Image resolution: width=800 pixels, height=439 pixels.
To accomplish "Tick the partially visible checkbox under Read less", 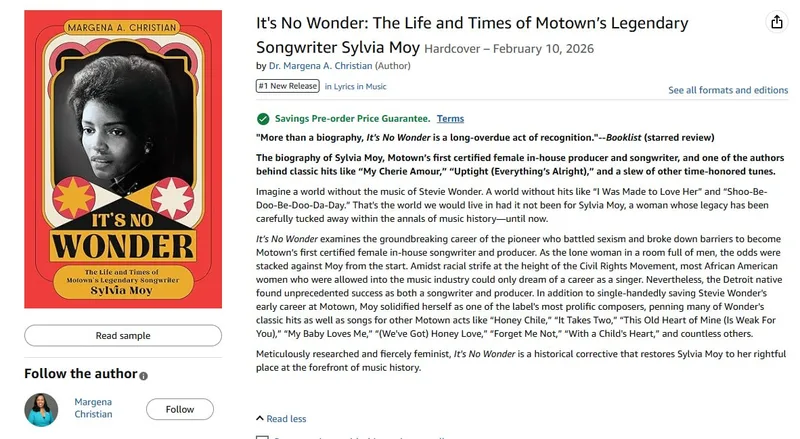I will tap(262, 437).
